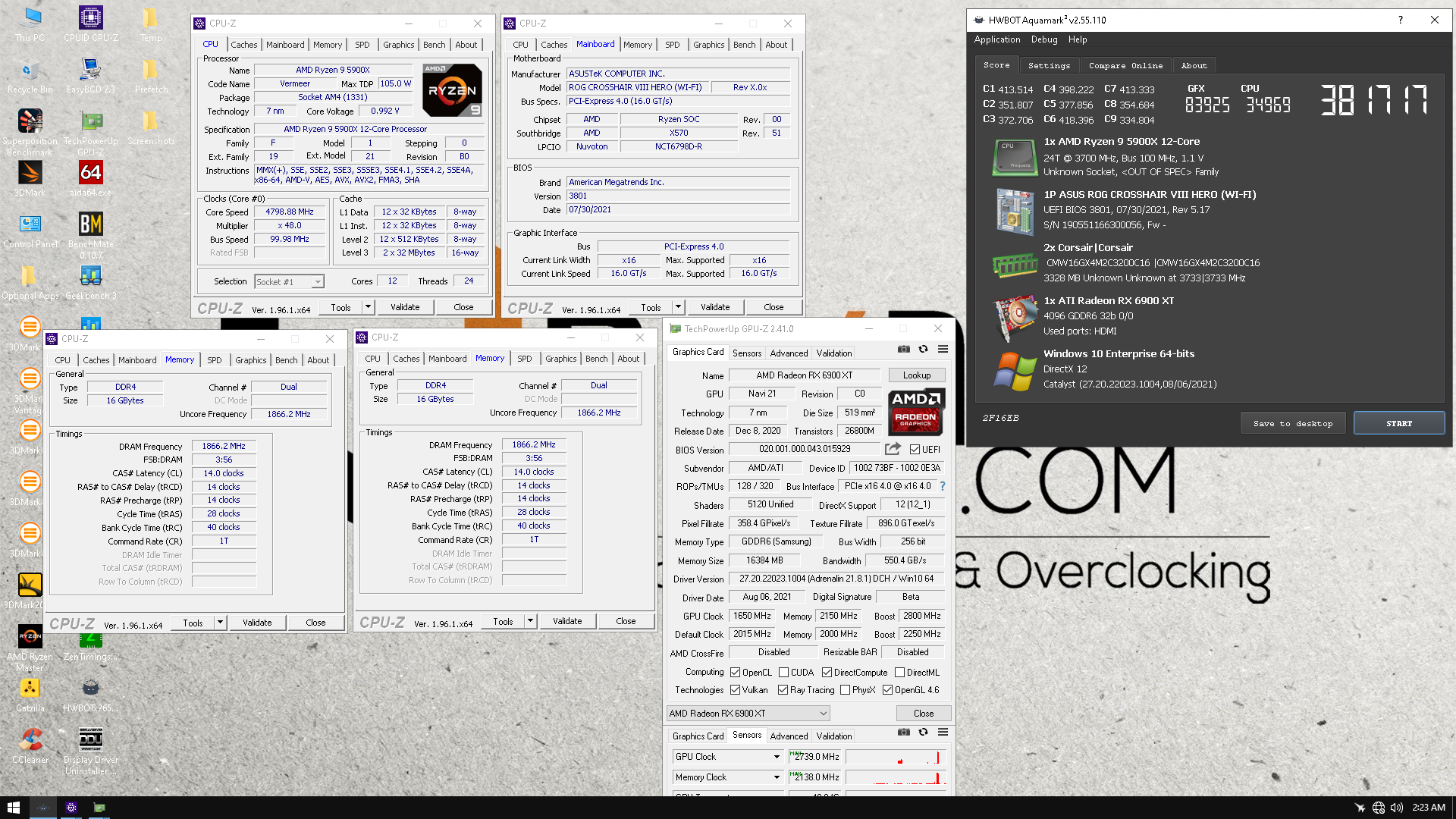Open the Debug menu in Aquamark
Image resolution: width=1456 pixels, height=819 pixels.
pyautogui.click(x=1043, y=39)
